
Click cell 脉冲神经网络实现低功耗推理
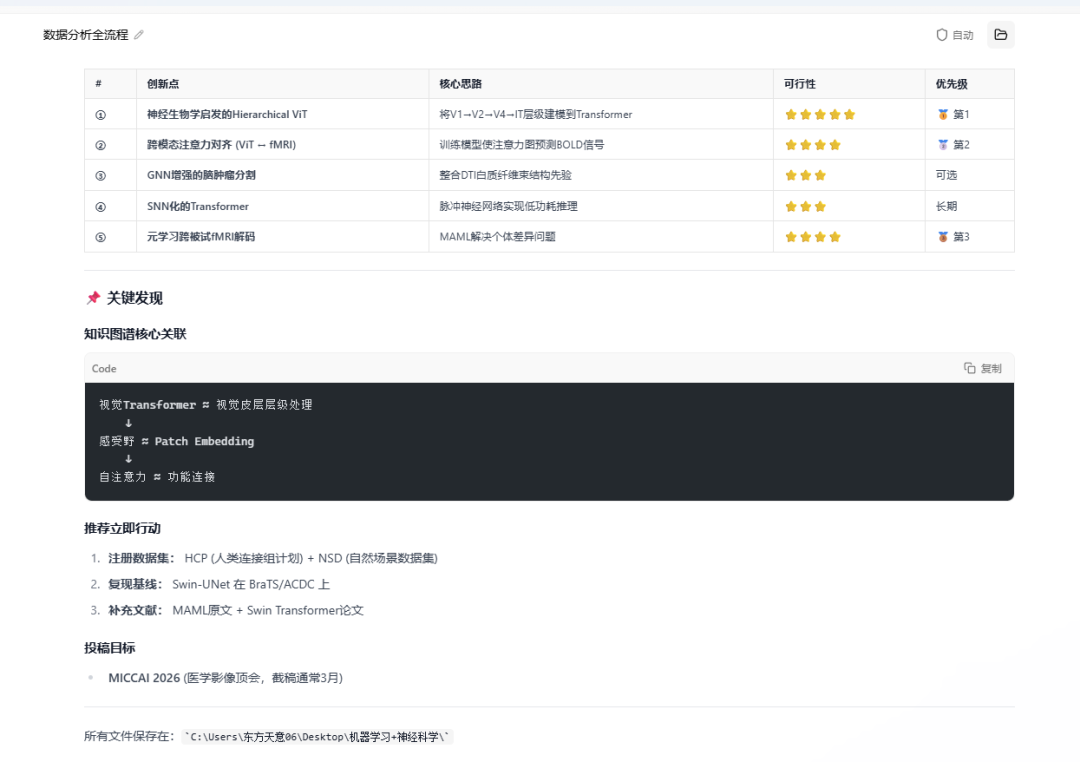[x=508, y=206]
